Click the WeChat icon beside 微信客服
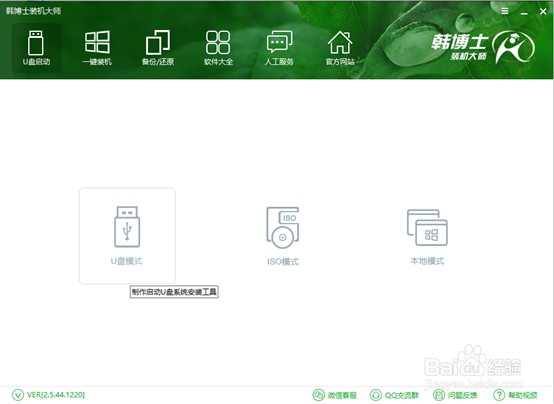Viewport: 554px width, 404px height. tap(318, 395)
